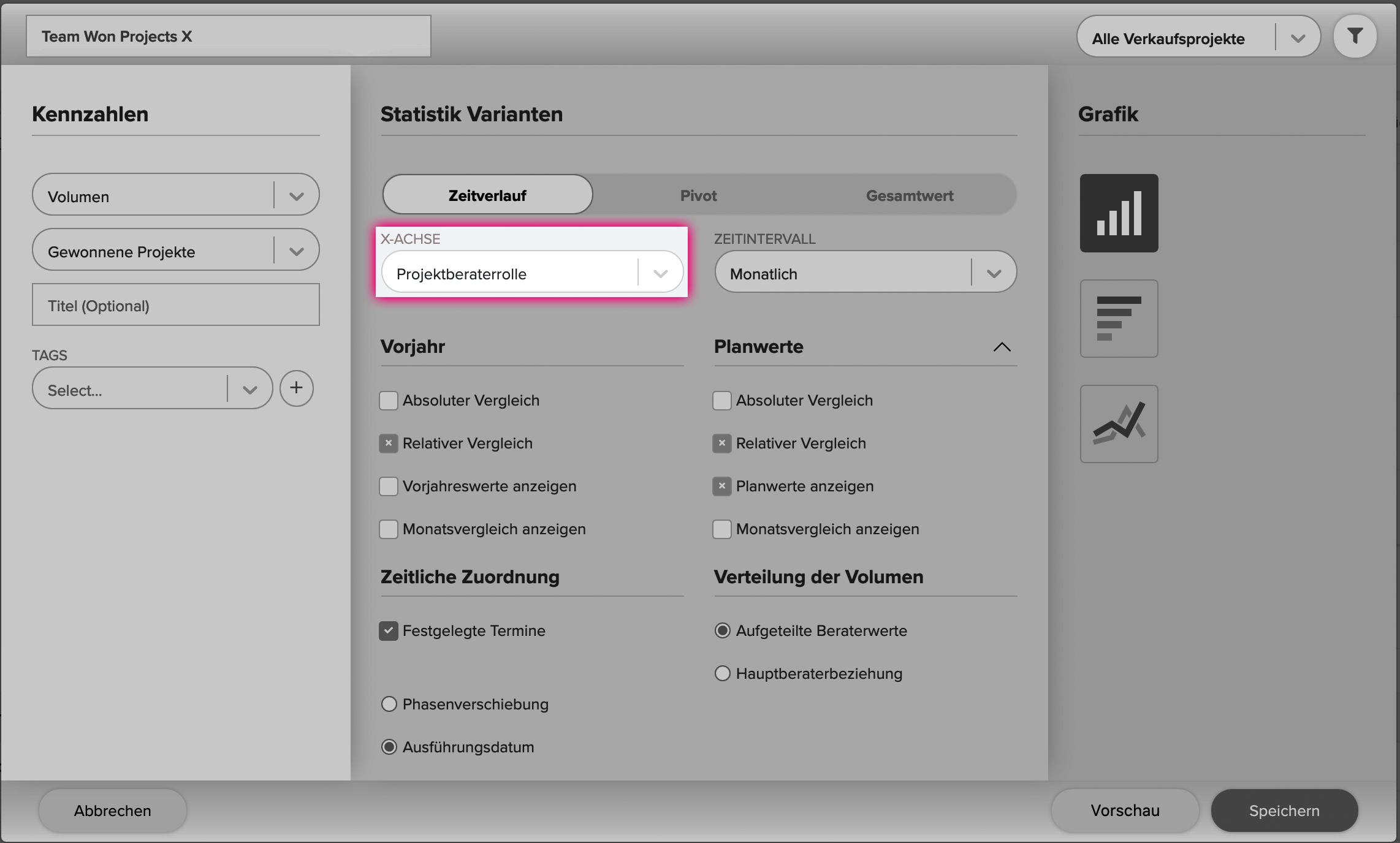1400x843 pixels.
Task: Select Hauptberaterbeziehung radio option
Action: (723, 673)
